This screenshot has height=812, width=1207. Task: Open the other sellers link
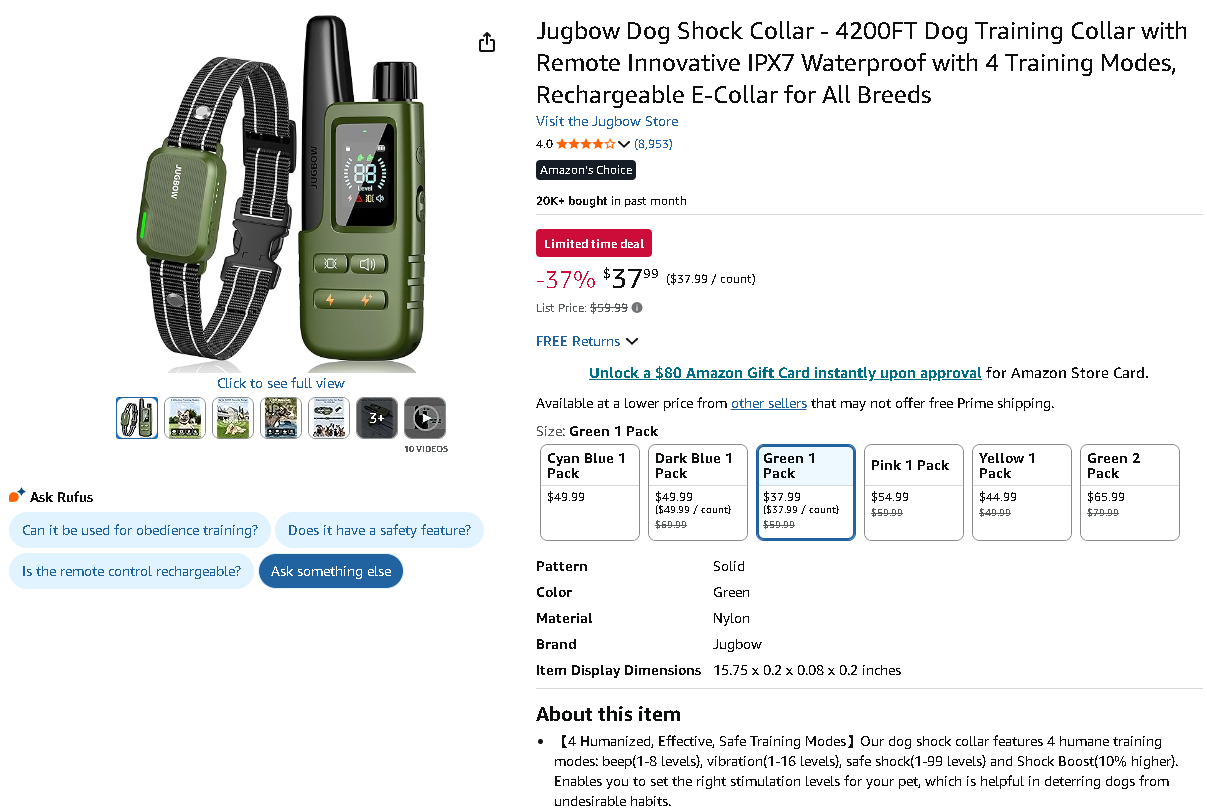[768, 403]
